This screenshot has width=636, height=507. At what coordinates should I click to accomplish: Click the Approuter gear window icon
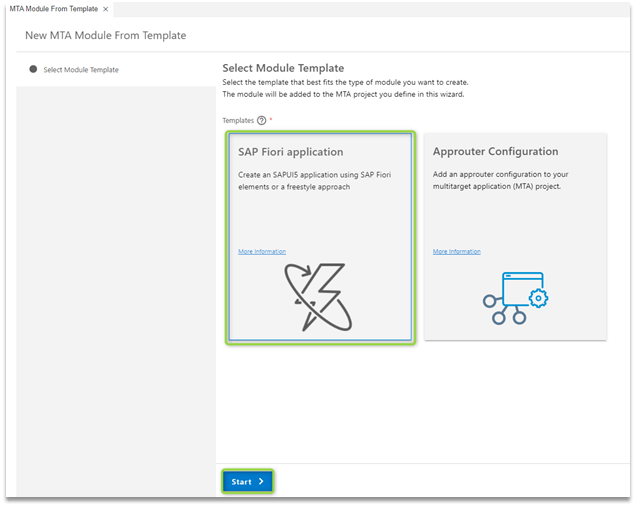click(516, 298)
